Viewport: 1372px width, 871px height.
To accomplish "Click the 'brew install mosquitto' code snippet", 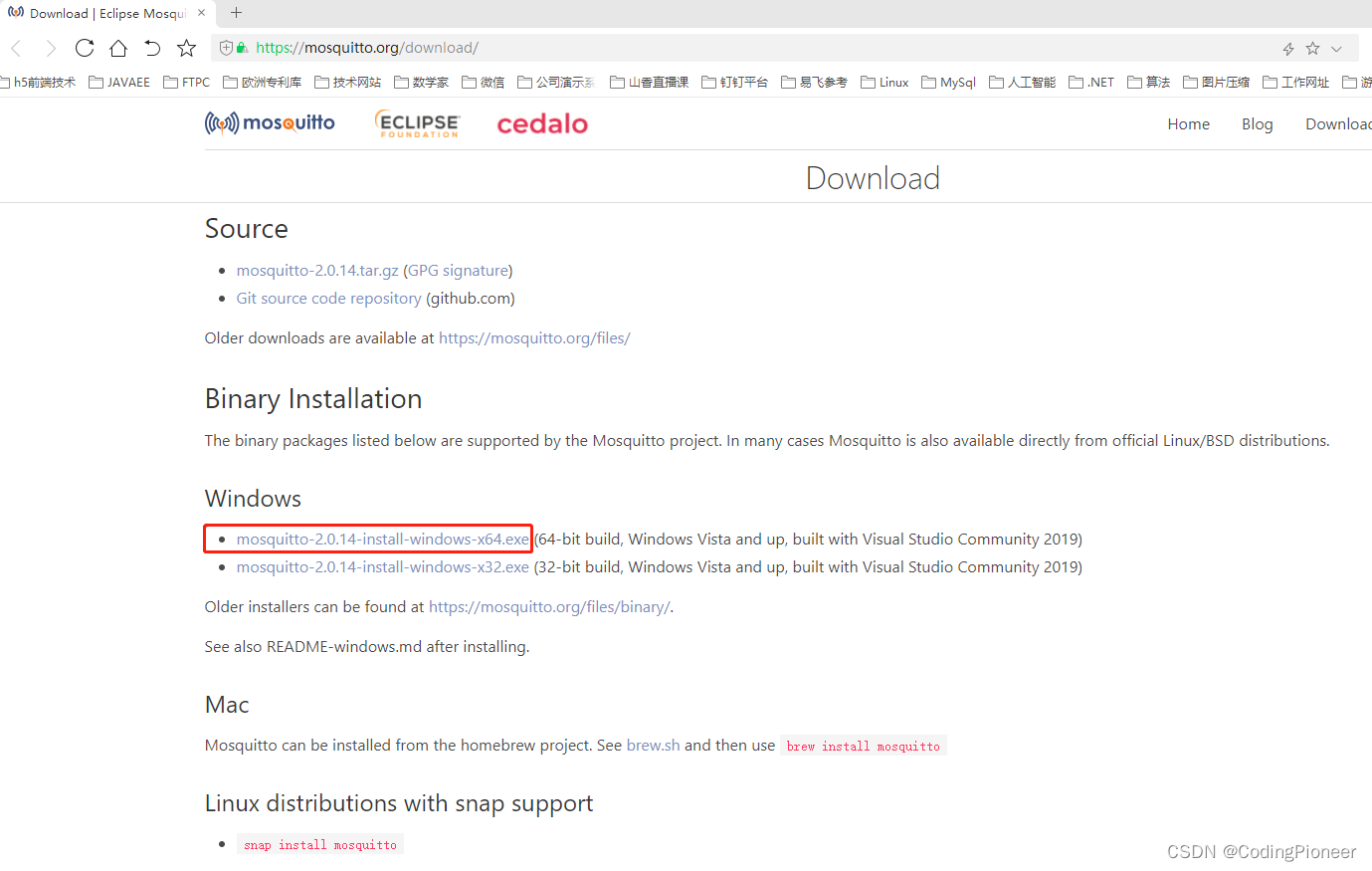I will coord(864,746).
